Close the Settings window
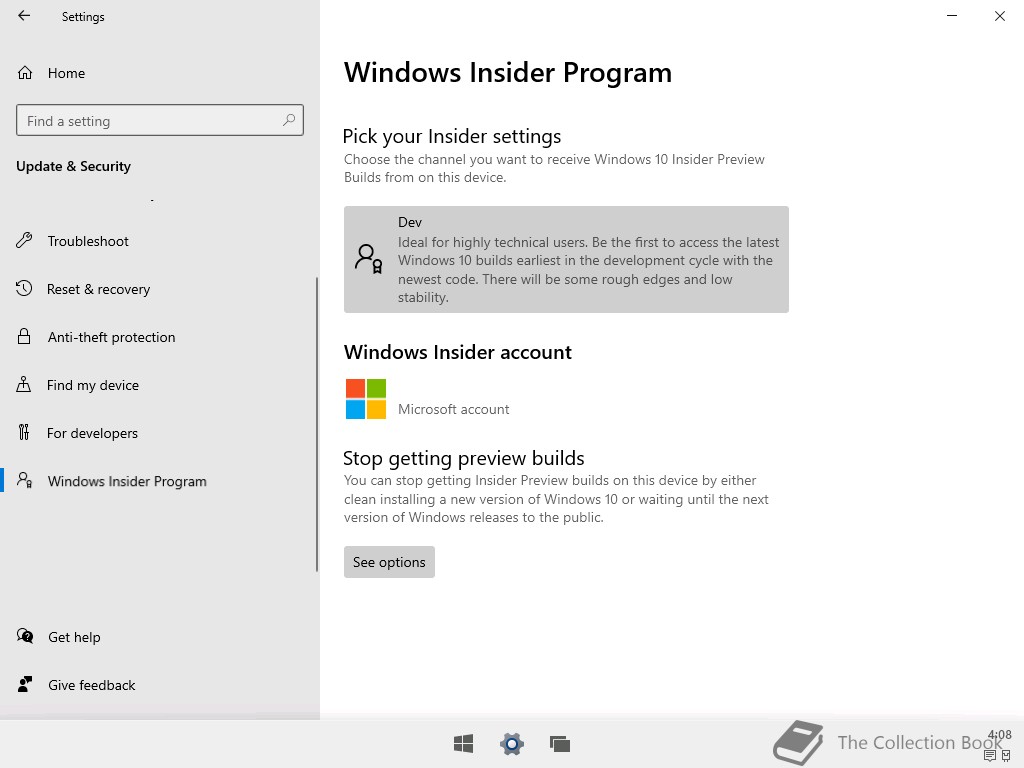Screen dimensions: 1024x768 tap(1000, 16)
